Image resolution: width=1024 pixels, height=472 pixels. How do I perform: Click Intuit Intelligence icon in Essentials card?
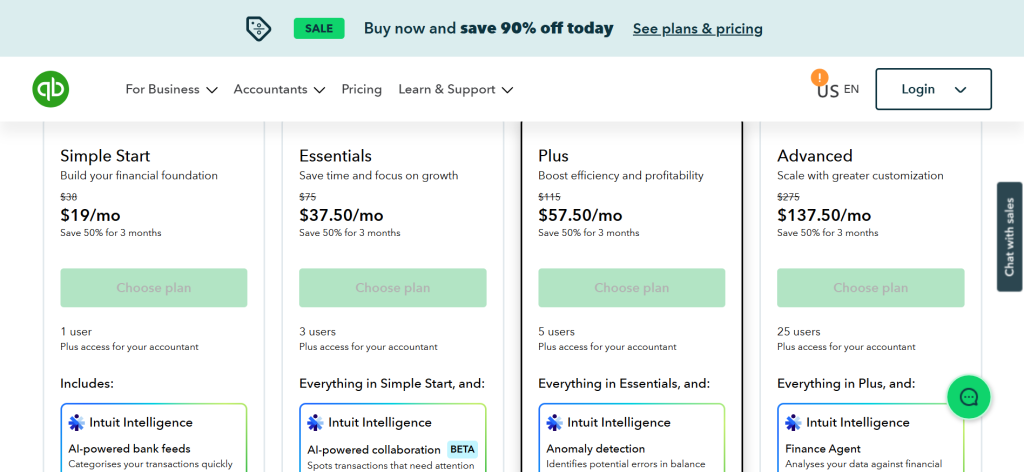[x=316, y=422]
